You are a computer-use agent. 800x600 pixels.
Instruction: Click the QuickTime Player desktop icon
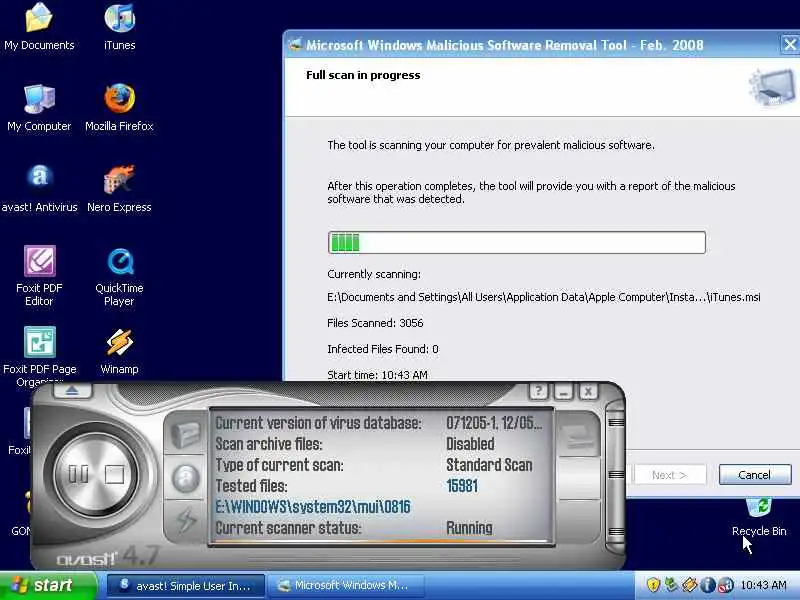tap(119, 277)
